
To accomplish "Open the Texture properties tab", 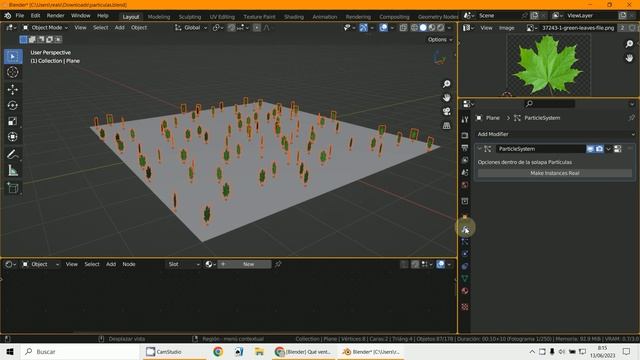I will pyautogui.click(x=465, y=307).
